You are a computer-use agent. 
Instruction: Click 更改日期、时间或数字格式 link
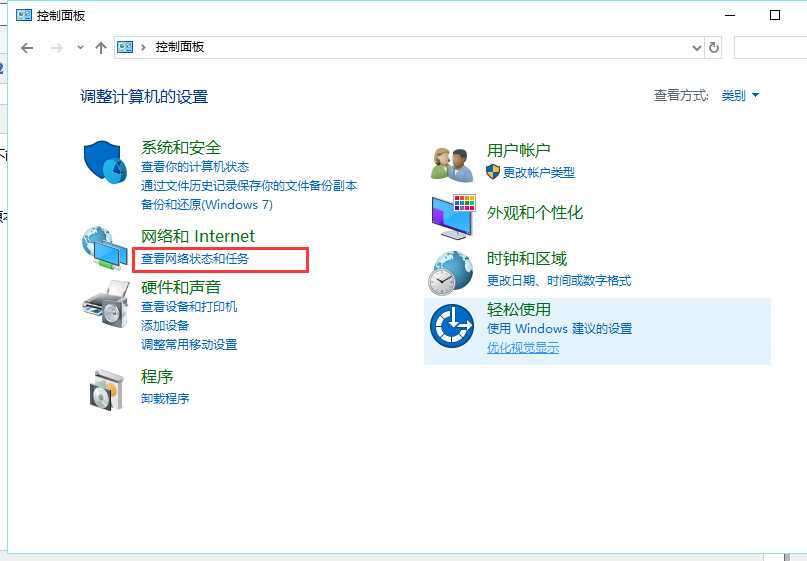point(559,280)
